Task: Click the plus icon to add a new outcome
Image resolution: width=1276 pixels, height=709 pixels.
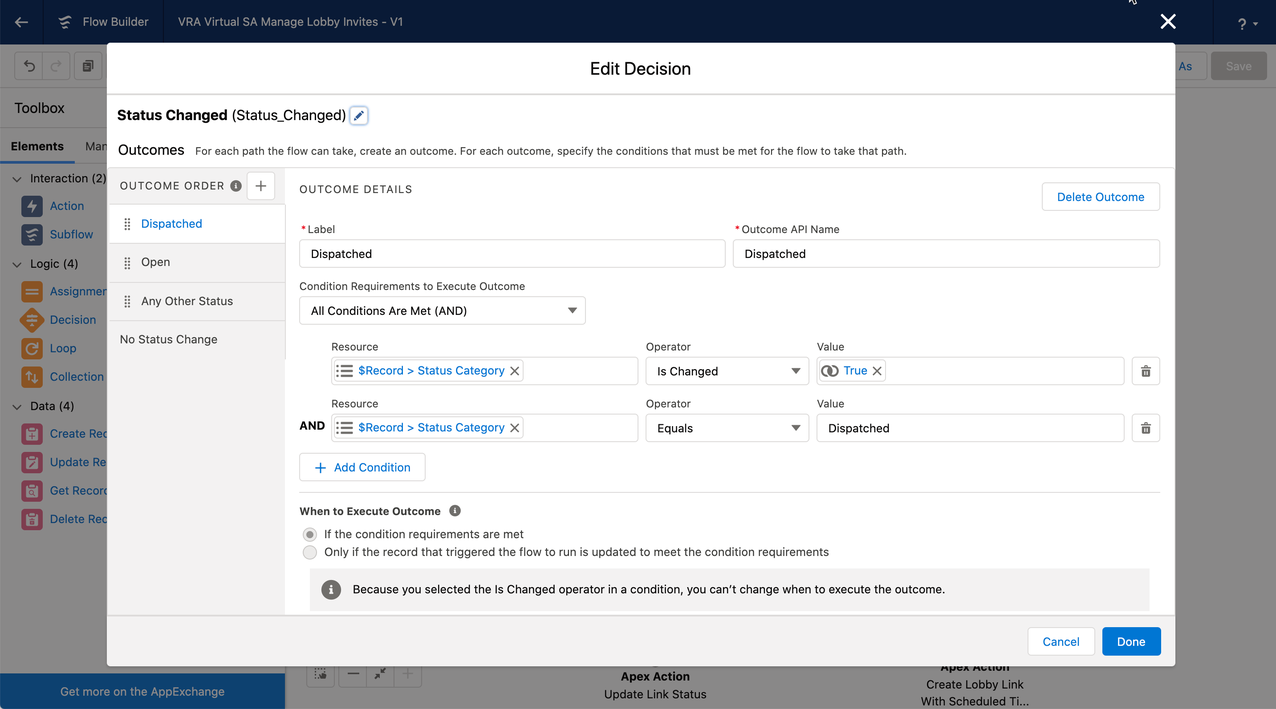Action: point(260,185)
